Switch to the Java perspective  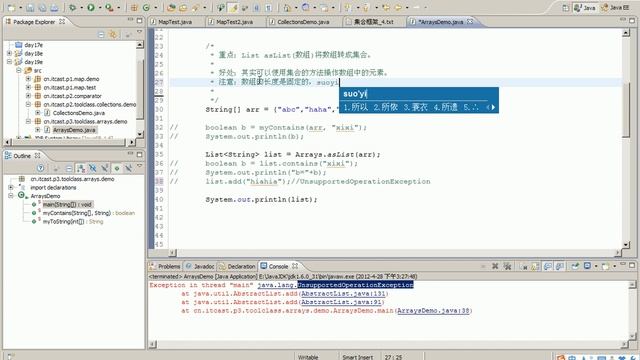coord(585,7)
